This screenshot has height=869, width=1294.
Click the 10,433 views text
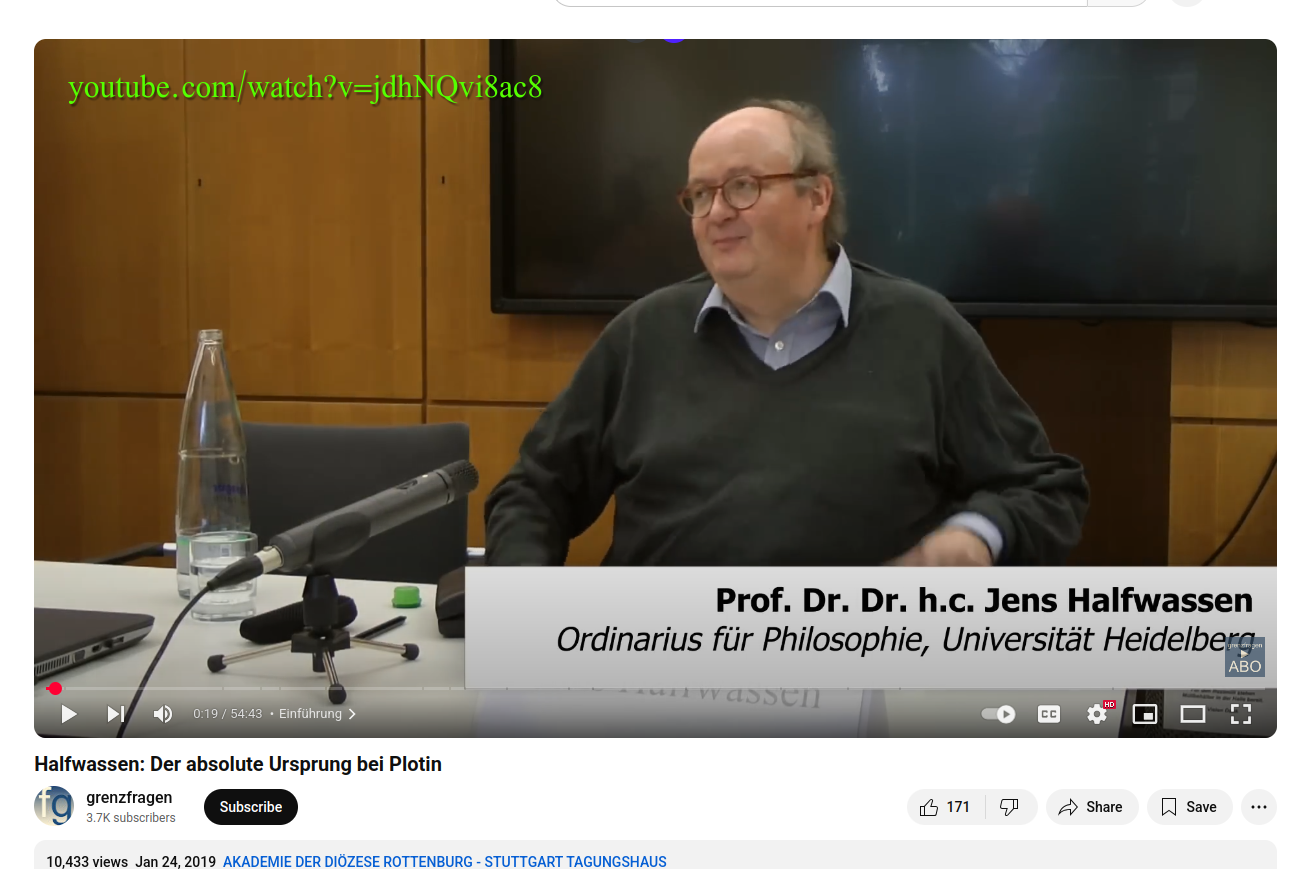(x=87, y=862)
